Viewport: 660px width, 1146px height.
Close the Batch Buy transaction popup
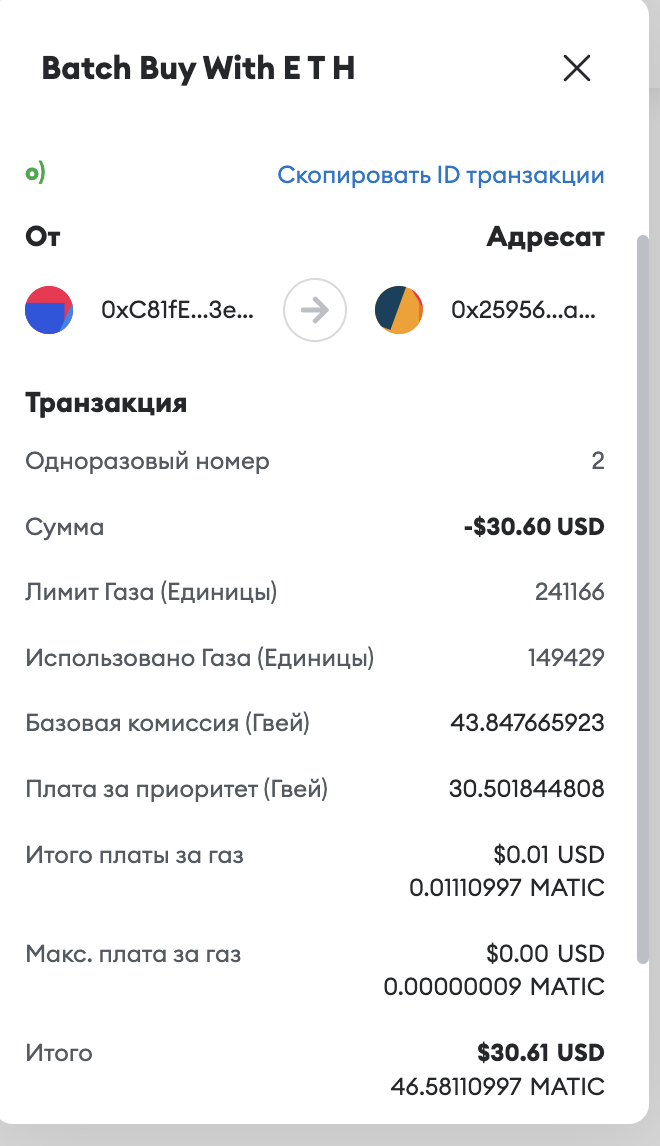click(577, 69)
